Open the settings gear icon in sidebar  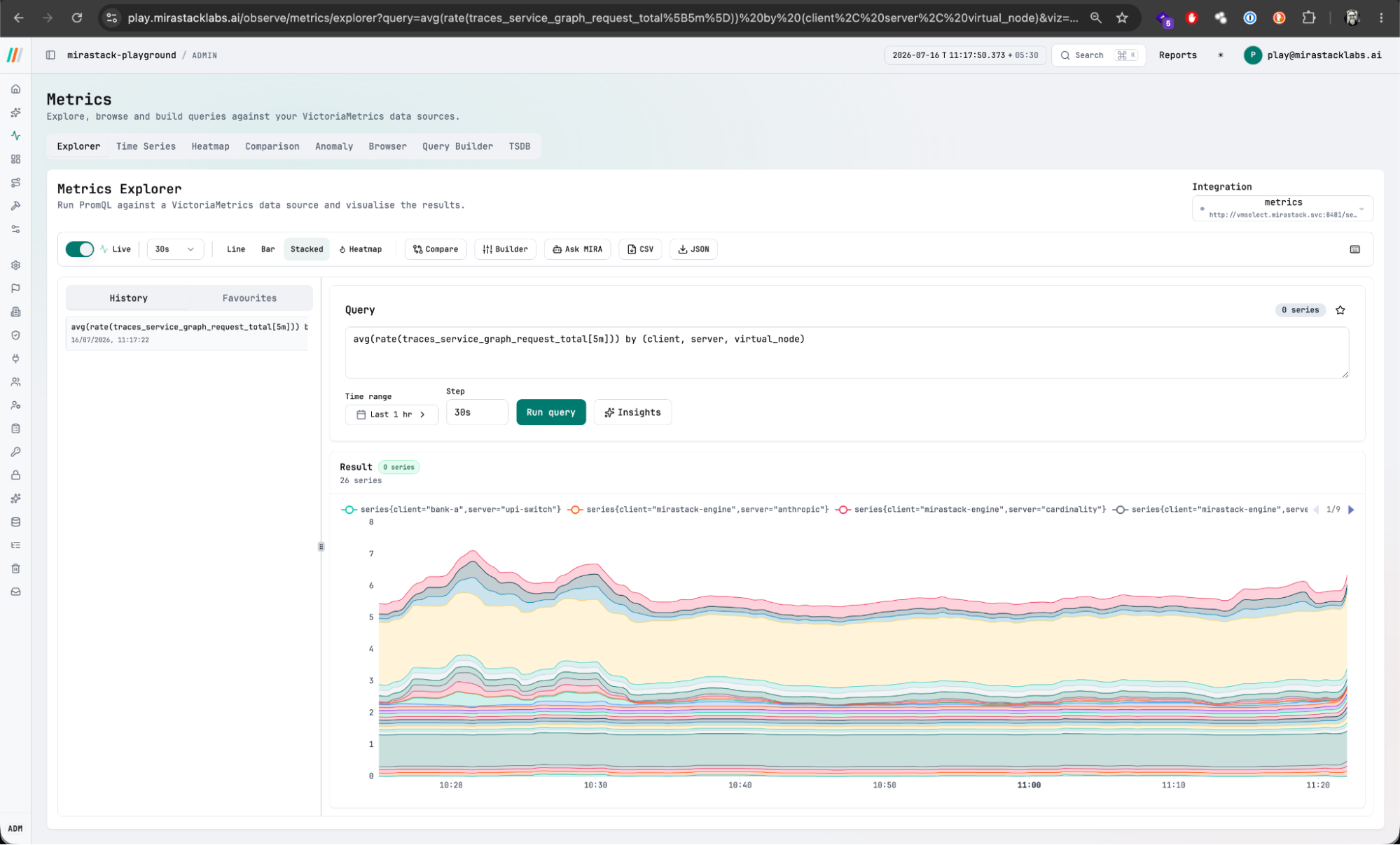point(15,265)
